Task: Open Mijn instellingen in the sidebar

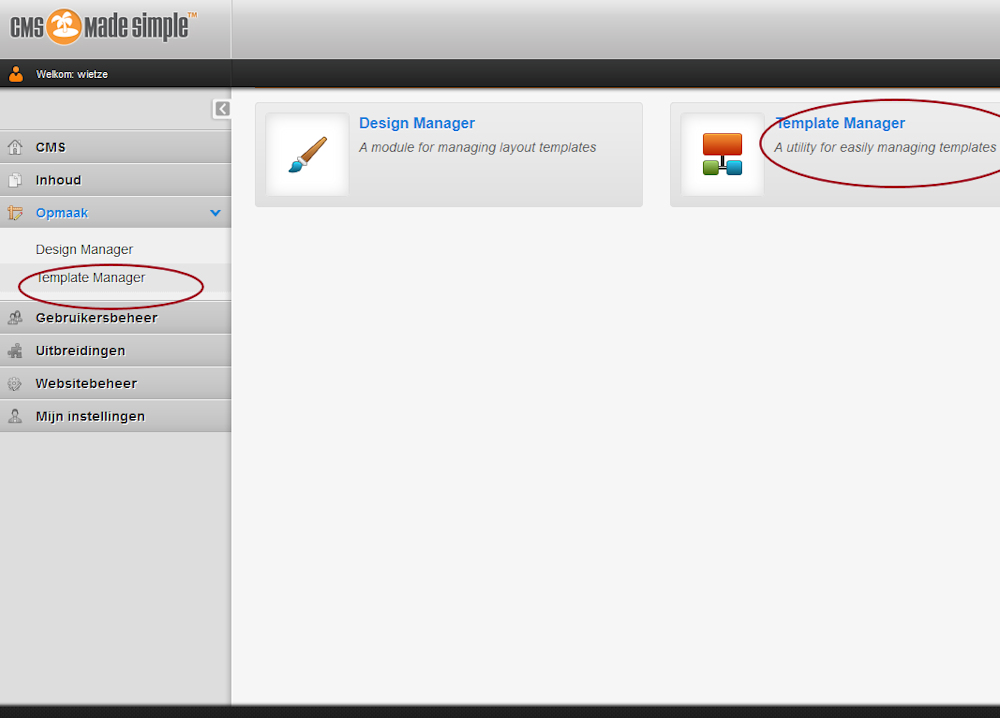Action: [x=90, y=416]
